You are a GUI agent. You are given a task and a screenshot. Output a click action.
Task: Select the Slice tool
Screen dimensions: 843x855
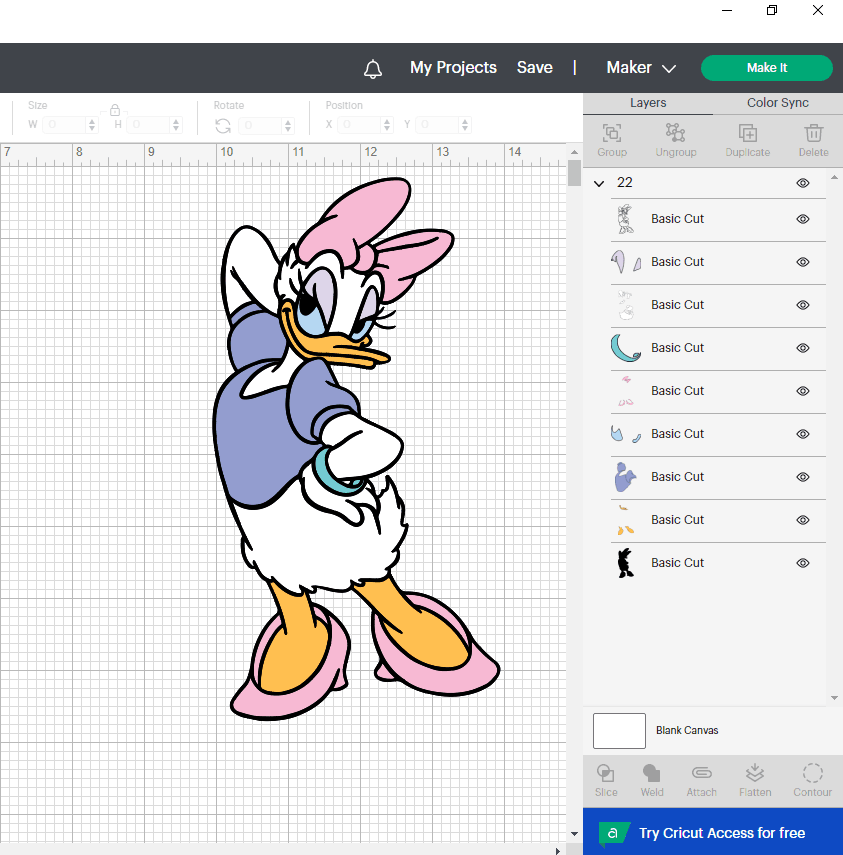pos(606,773)
